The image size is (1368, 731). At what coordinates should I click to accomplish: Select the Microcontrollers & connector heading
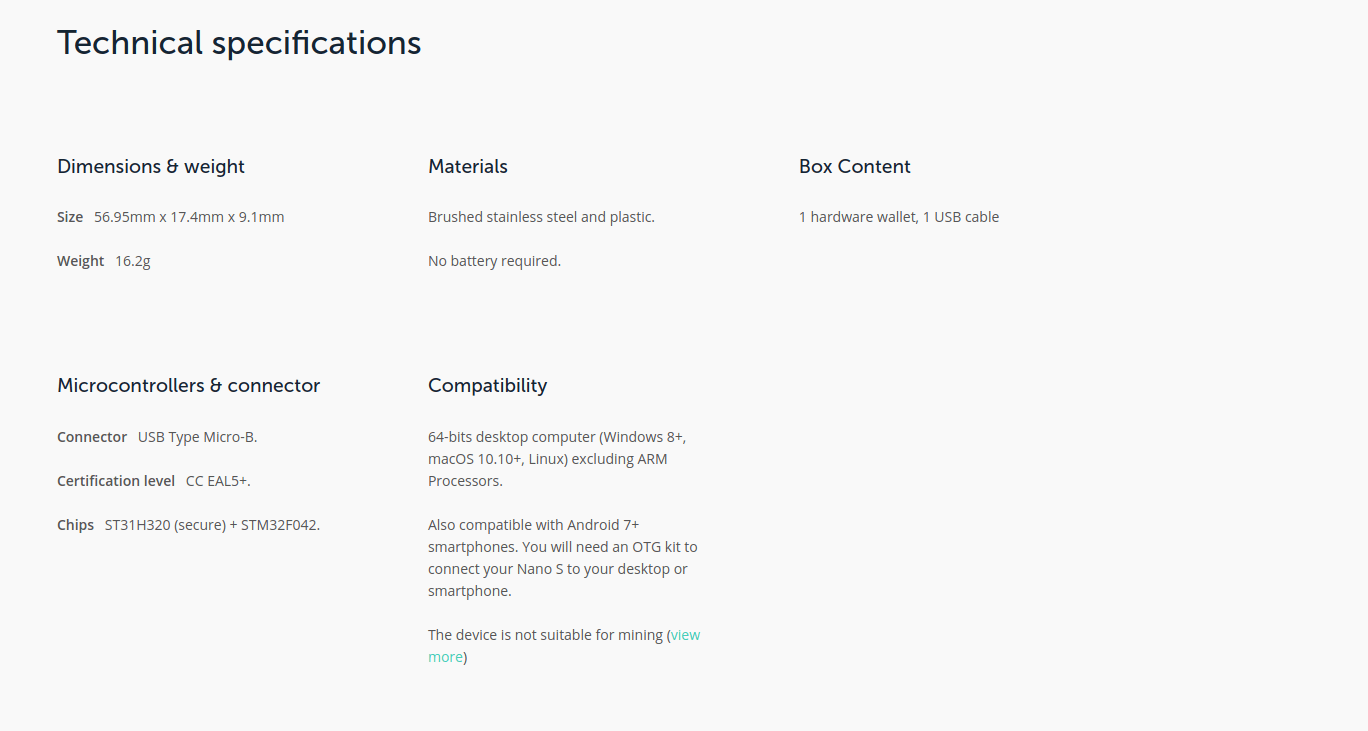click(189, 385)
